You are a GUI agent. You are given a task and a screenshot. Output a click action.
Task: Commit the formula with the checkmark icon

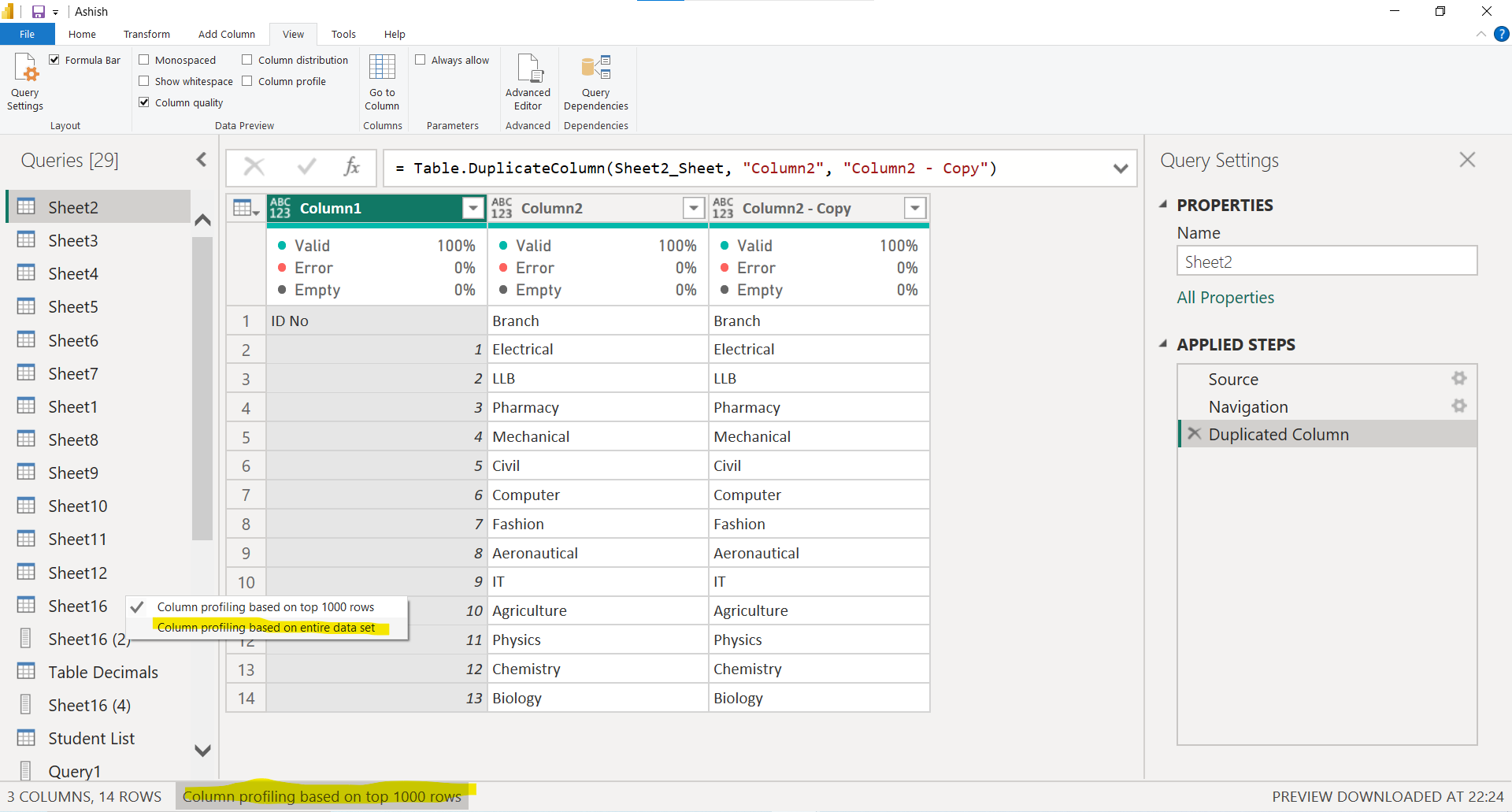[306, 167]
